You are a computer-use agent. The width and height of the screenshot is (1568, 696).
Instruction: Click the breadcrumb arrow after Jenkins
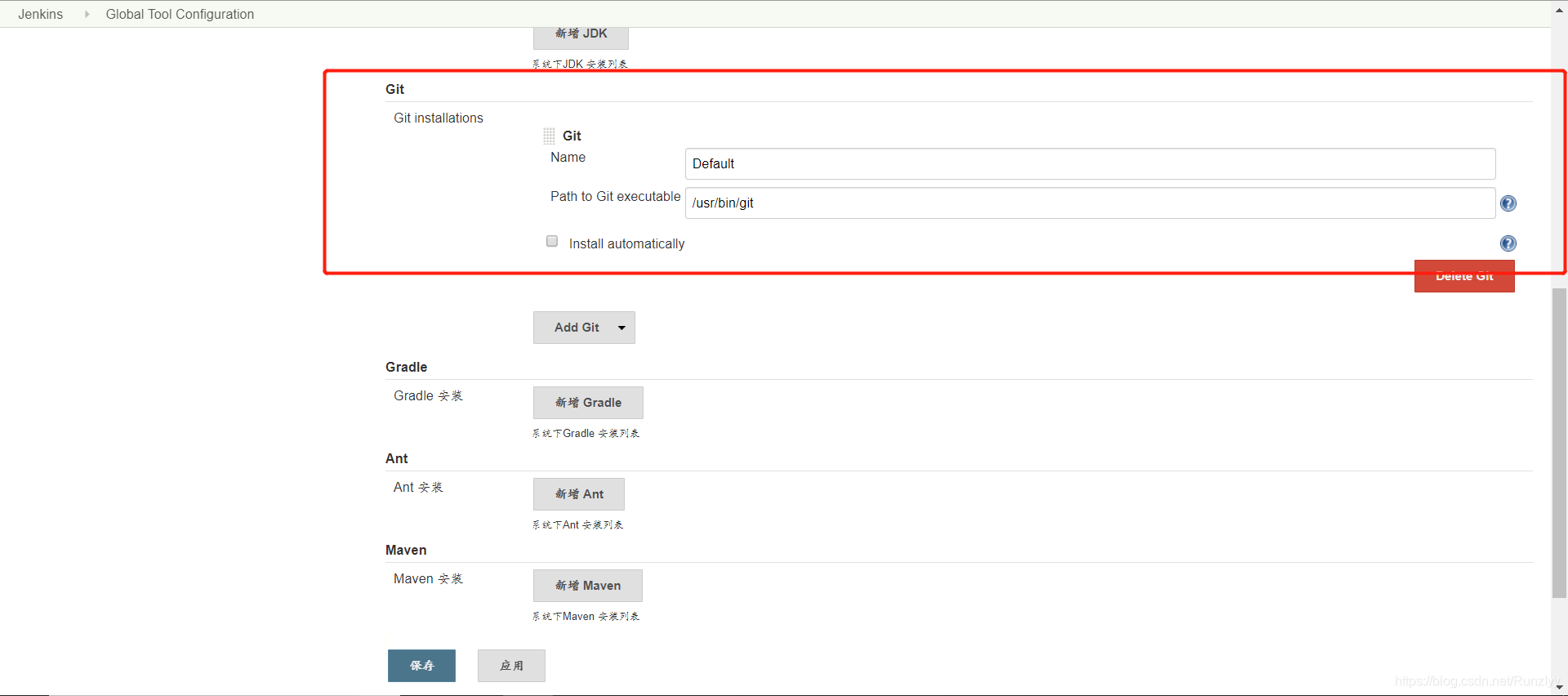[87, 14]
